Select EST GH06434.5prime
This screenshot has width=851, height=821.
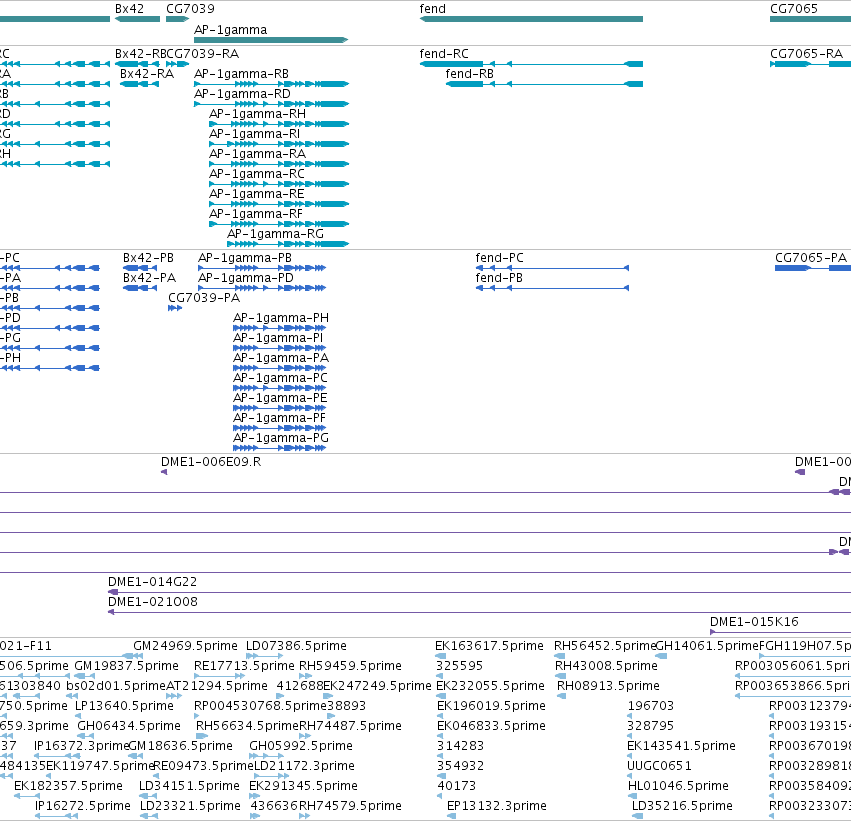click(129, 726)
